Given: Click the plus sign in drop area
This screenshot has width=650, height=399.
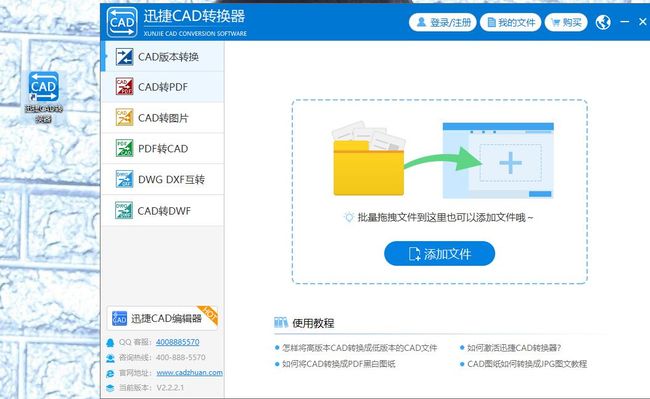Looking at the screenshot, I should pos(510,162).
